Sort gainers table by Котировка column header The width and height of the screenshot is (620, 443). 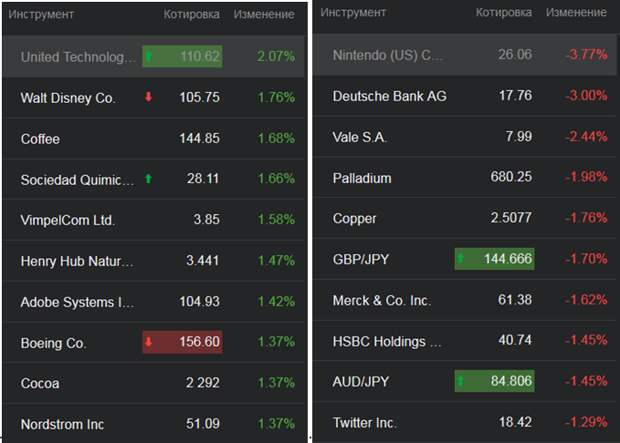(192, 15)
